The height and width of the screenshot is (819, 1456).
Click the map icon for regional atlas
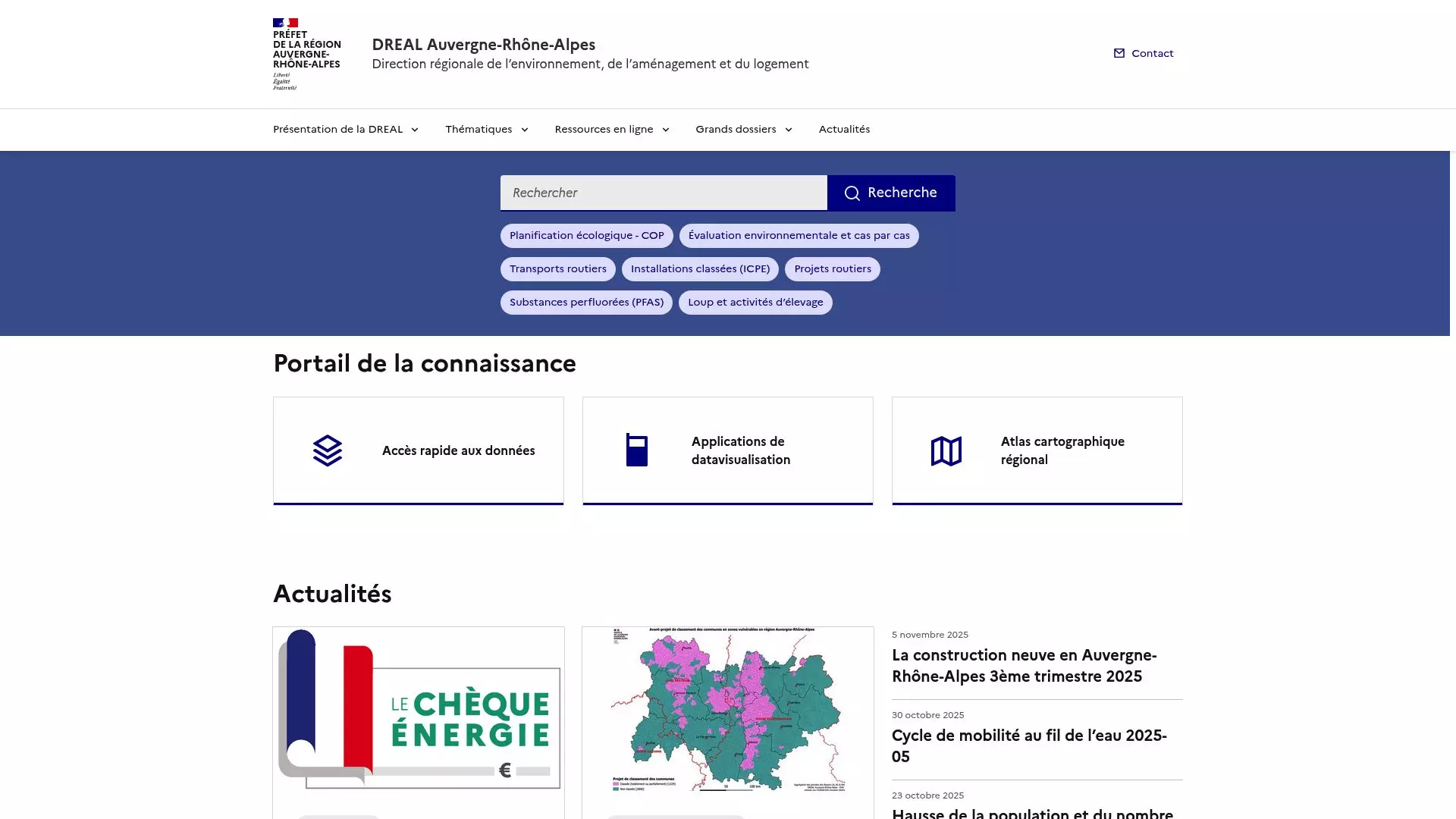(946, 451)
